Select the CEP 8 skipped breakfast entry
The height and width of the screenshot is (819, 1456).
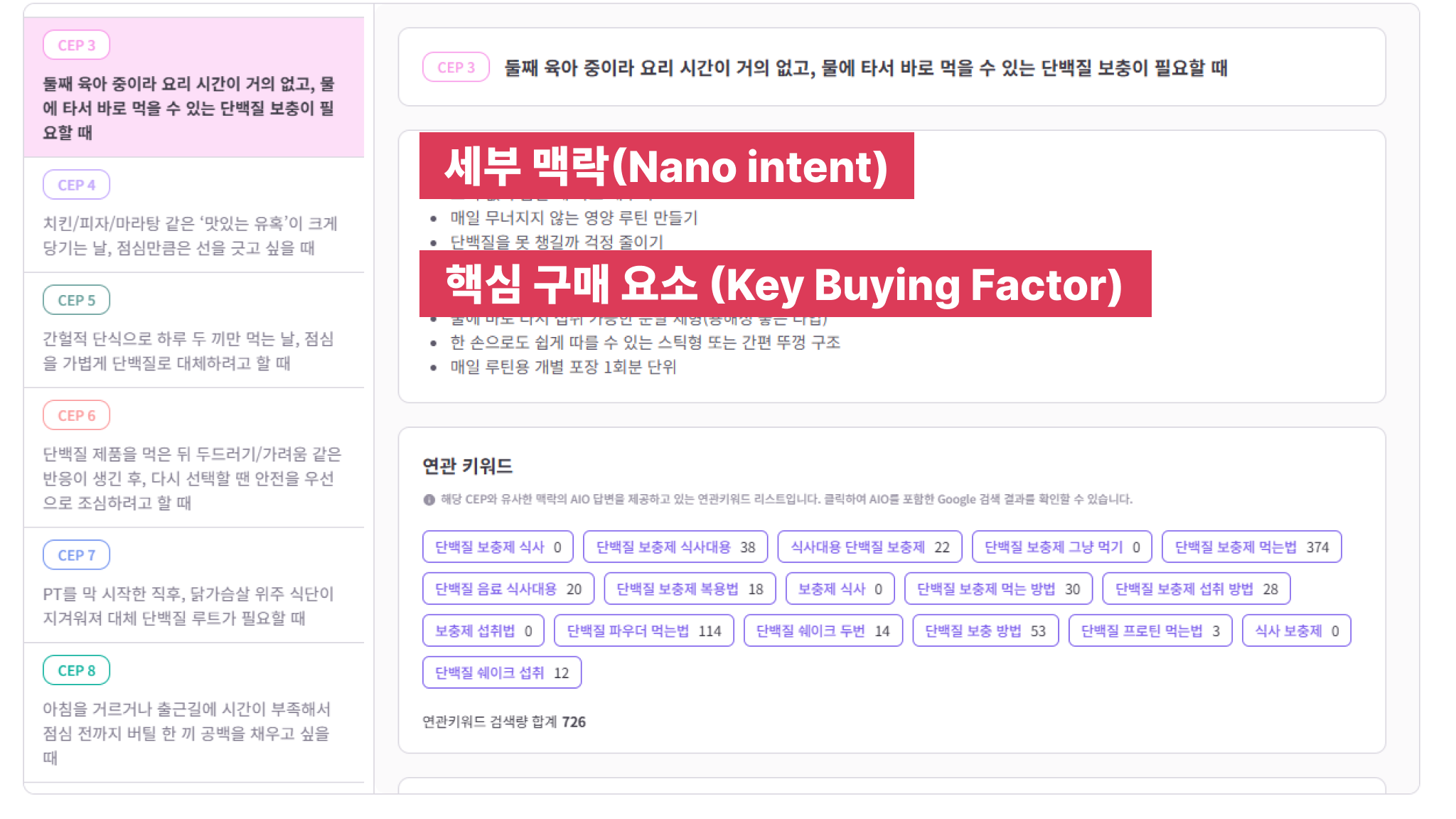point(193,712)
